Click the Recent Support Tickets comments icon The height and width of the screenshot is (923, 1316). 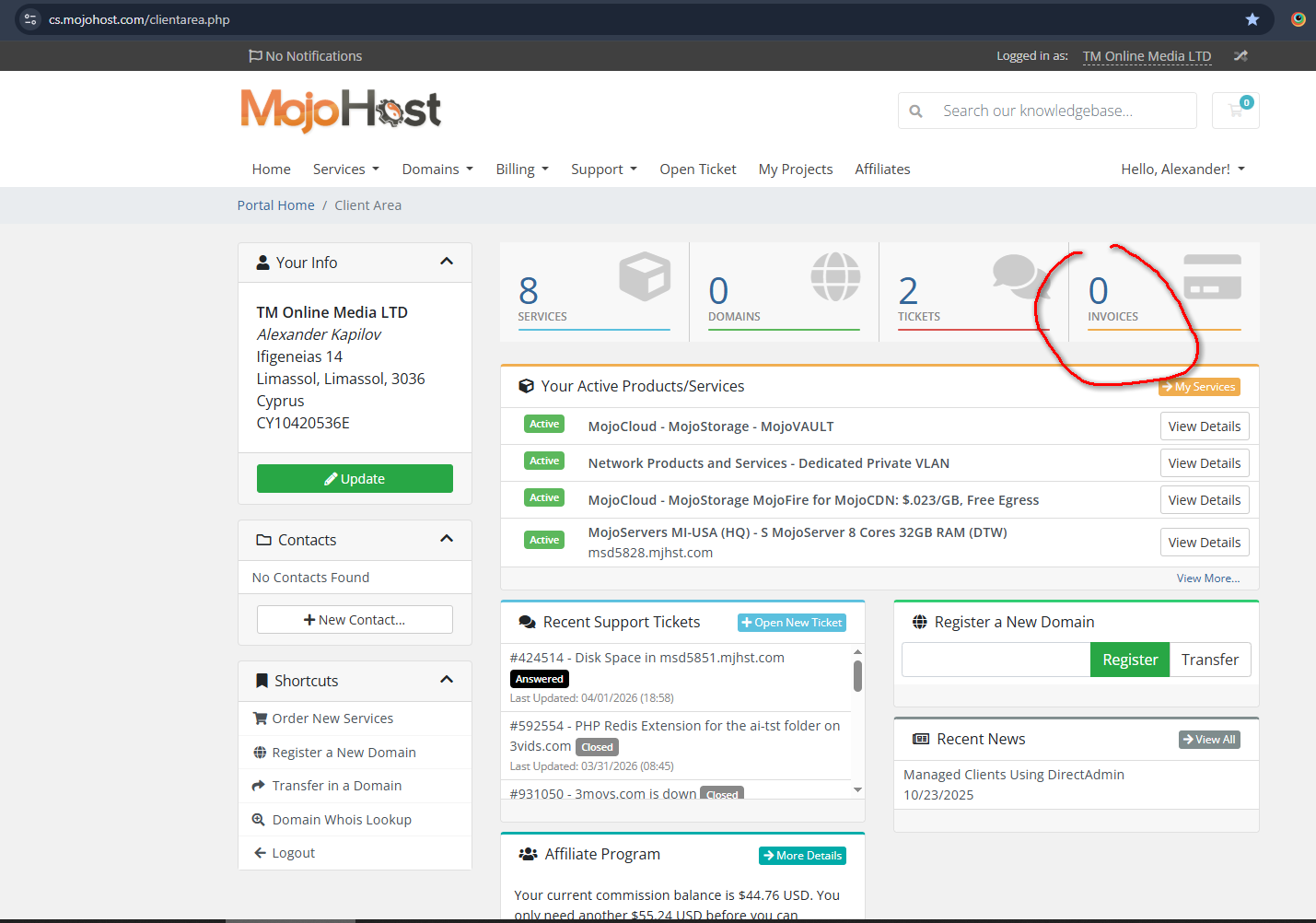(528, 623)
